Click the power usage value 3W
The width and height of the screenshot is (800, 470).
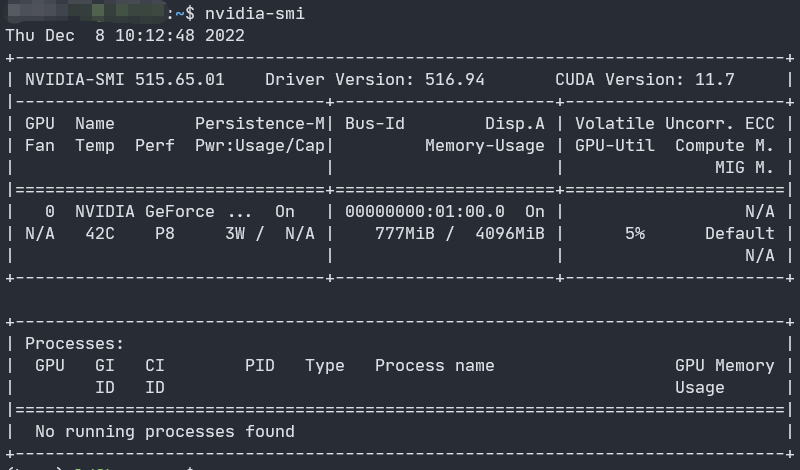point(235,234)
